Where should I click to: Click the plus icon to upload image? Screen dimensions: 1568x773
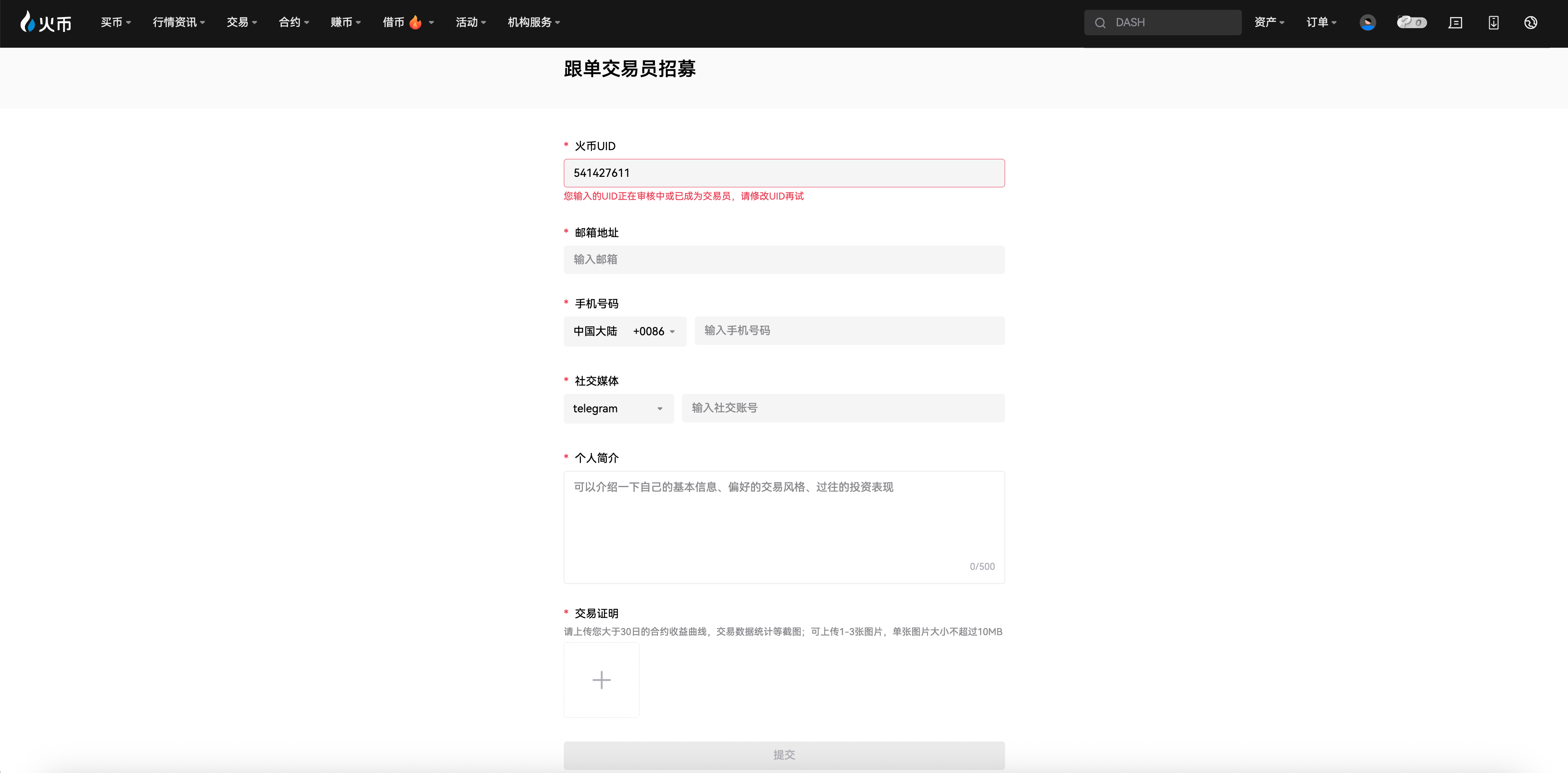click(601, 680)
